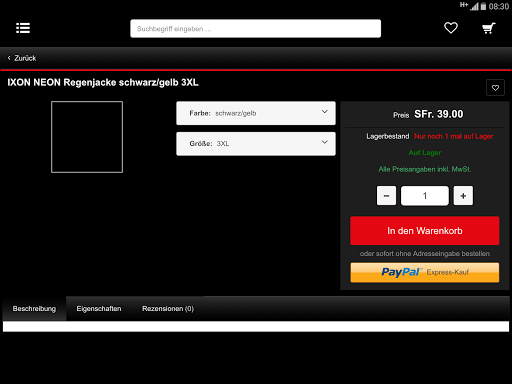The width and height of the screenshot is (512, 384).
Task: Open the hamburger menu icon
Action: pyautogui.click(x=23, y=28)
